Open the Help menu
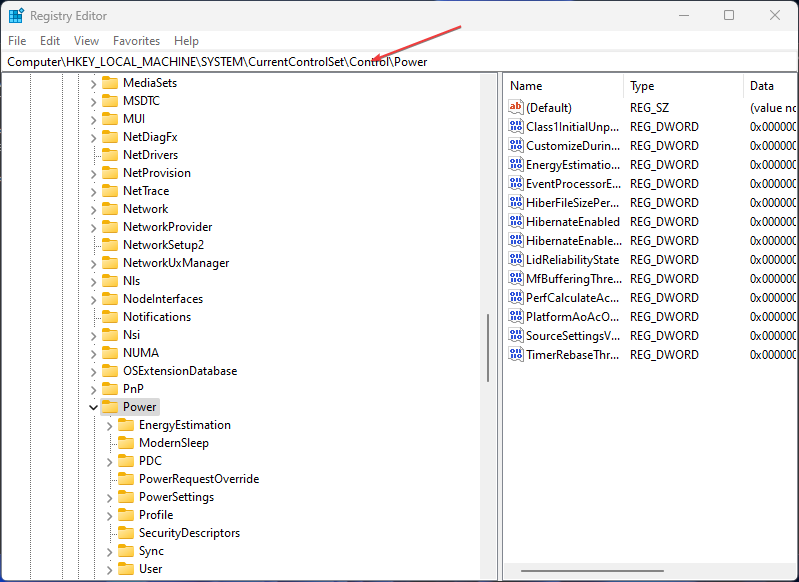The width and height of the screenshot is (799, 582). pyautogui.click(x=186, y=41)
